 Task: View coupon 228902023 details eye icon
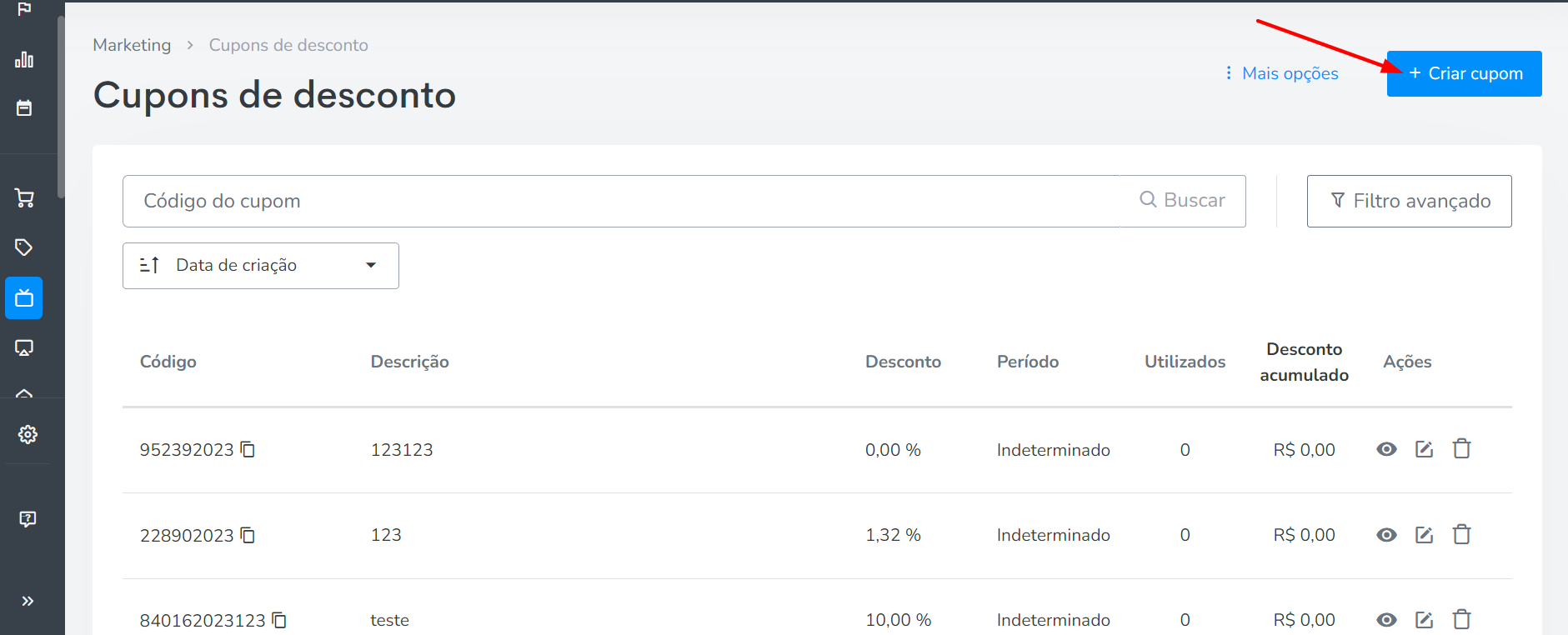[x=1386, y=534]
